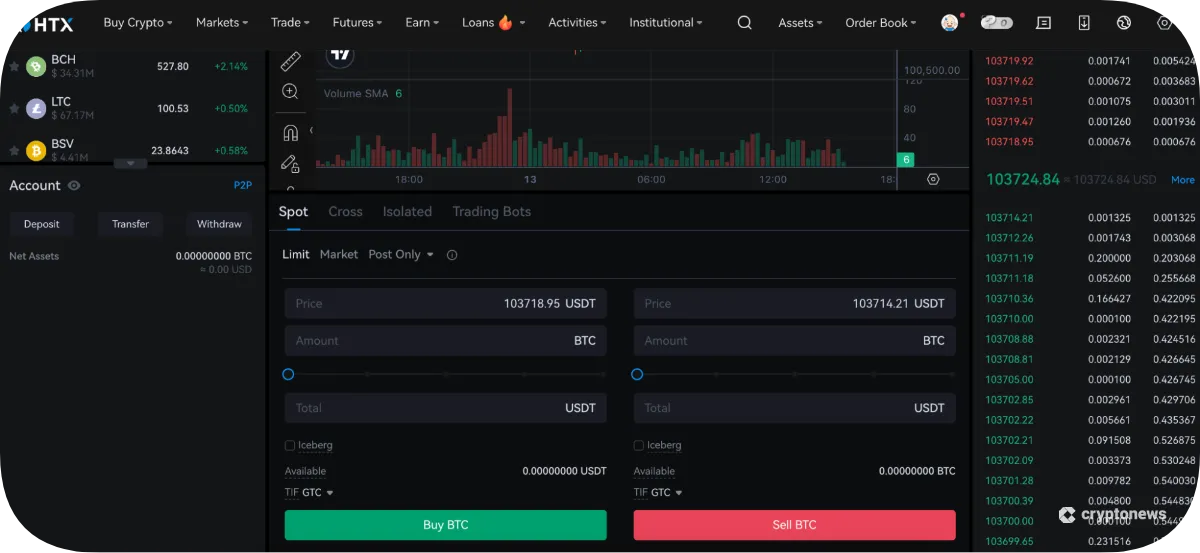Toggle the lock drawing tools pencil icon

[290, 163]
